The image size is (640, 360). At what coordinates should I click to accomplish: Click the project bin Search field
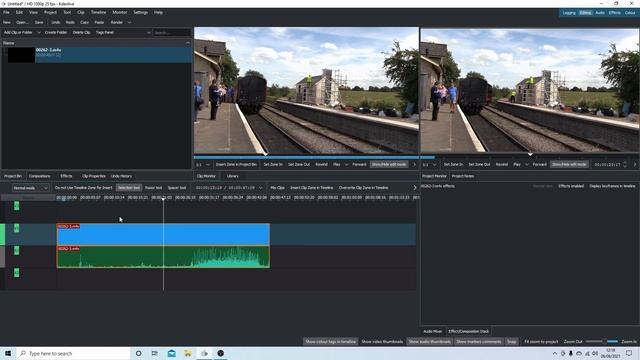point(172,32)
